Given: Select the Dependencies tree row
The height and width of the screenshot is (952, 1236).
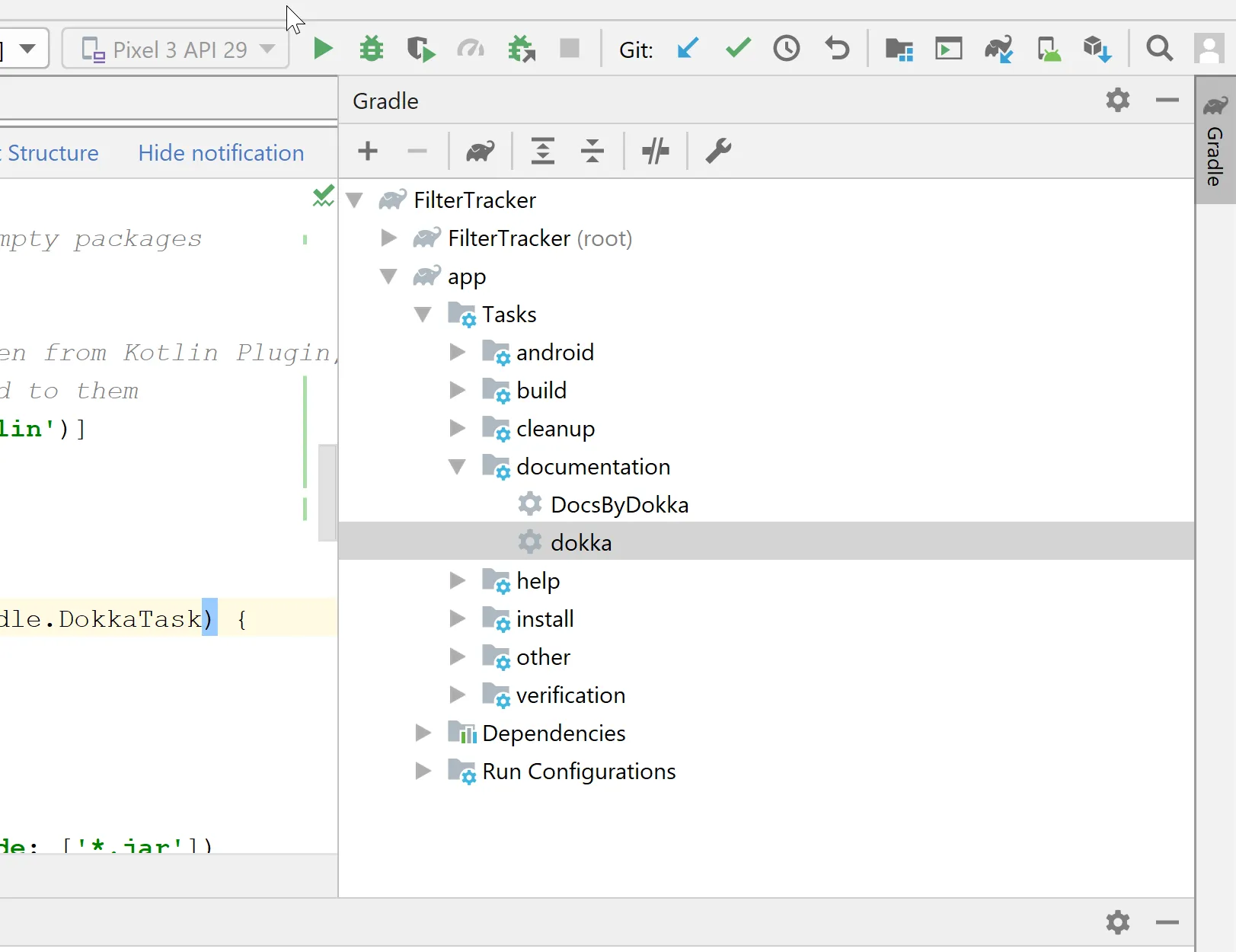Looking at the screenshot, I should [x=766, y=733].
